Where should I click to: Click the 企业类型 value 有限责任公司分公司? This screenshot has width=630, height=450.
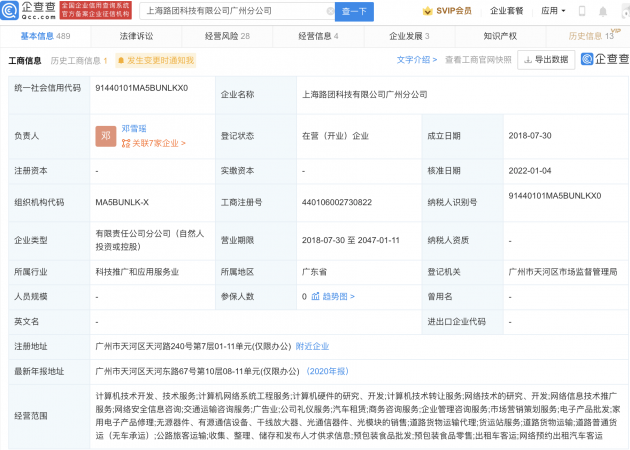pos(149,240)
